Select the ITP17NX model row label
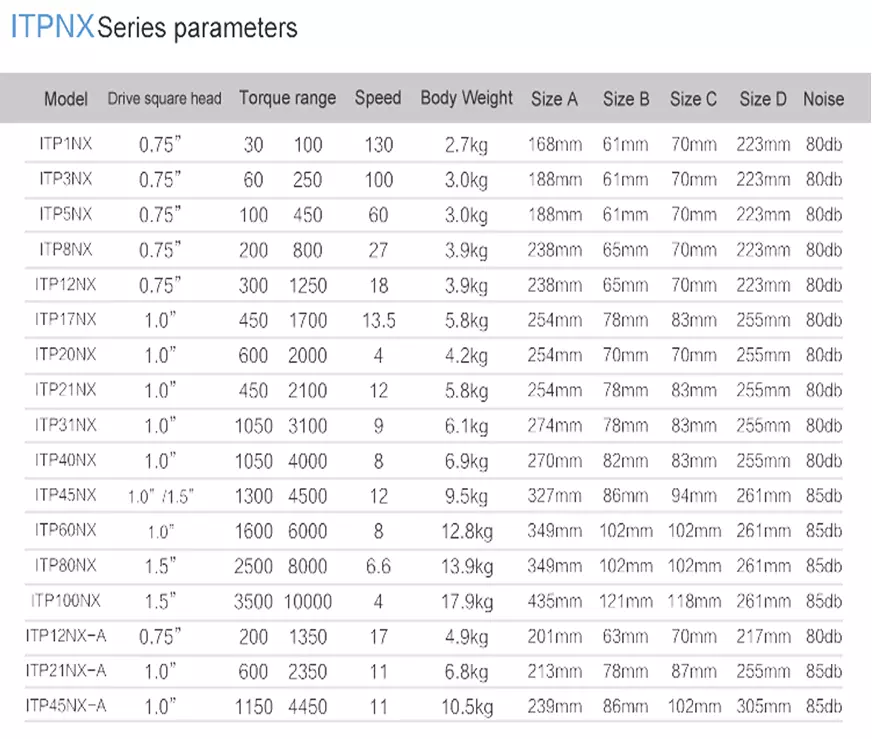872x739 pixels. [x=66, y=320]
